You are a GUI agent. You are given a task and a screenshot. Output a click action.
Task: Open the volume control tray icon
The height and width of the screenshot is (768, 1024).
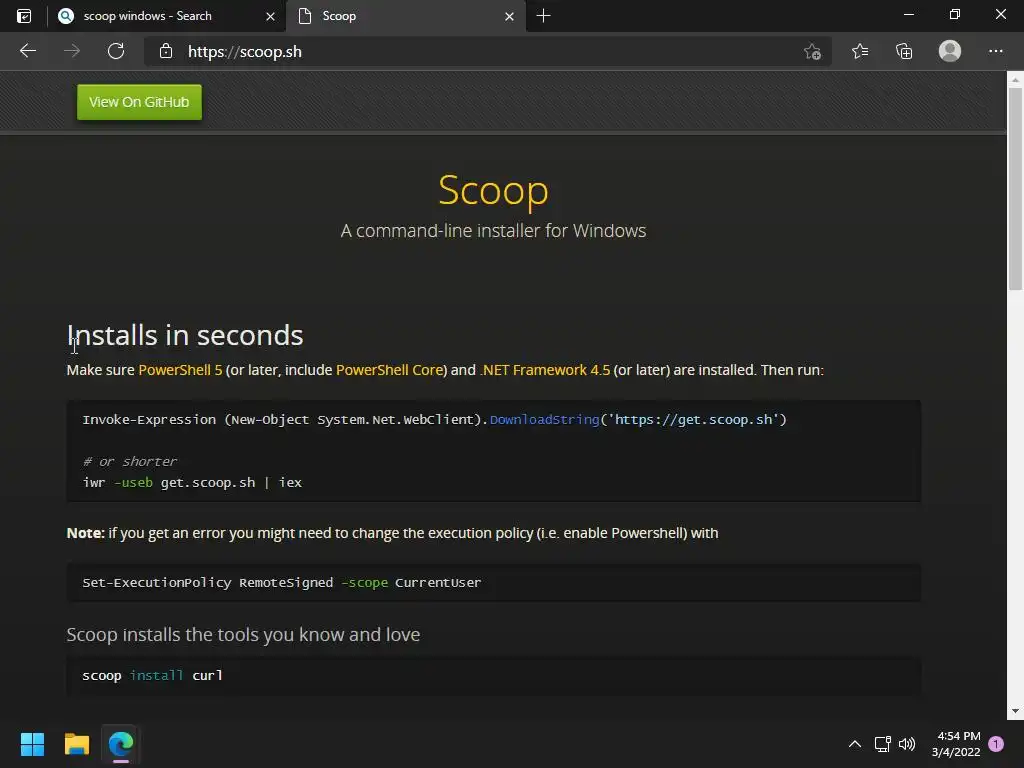click(x=907, y=744)
